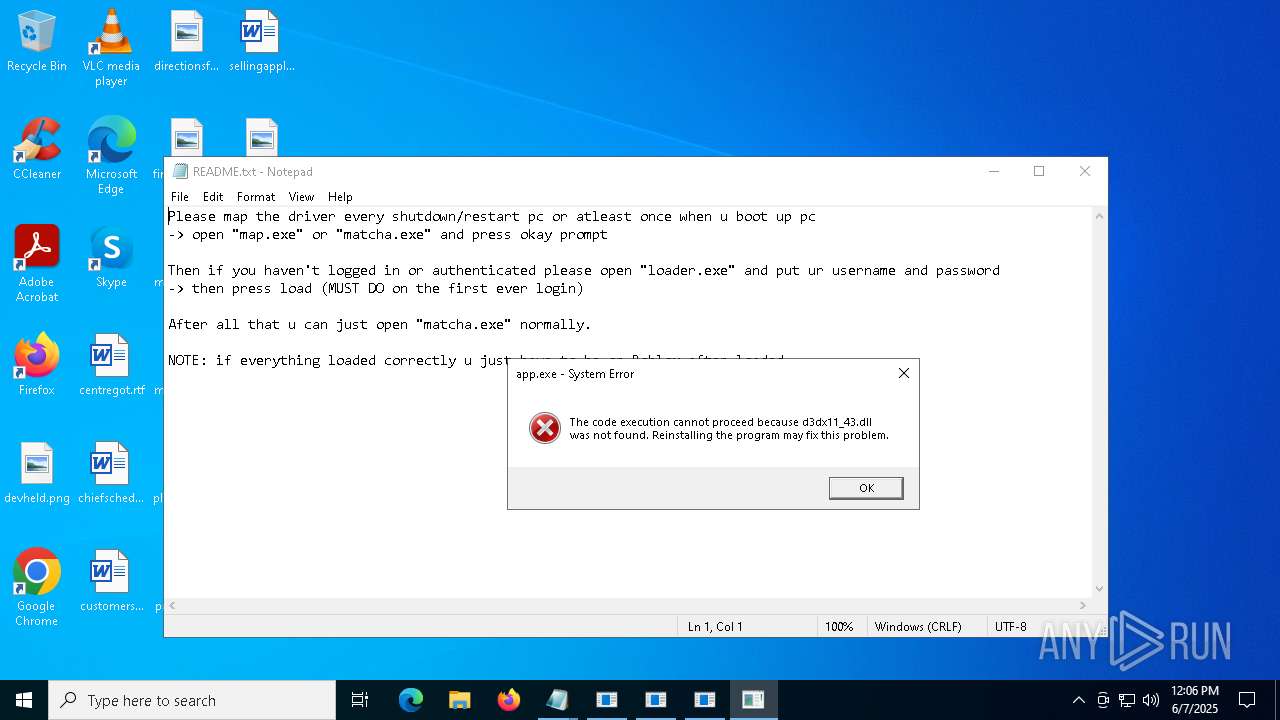This screenshot has height=720, width=1280.
Task: Select centregot.rtf document icon
Action: (x=111, y=365)
